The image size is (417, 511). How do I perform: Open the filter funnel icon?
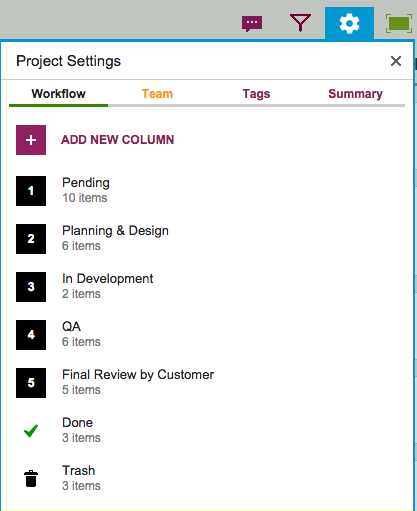(300, 23)
